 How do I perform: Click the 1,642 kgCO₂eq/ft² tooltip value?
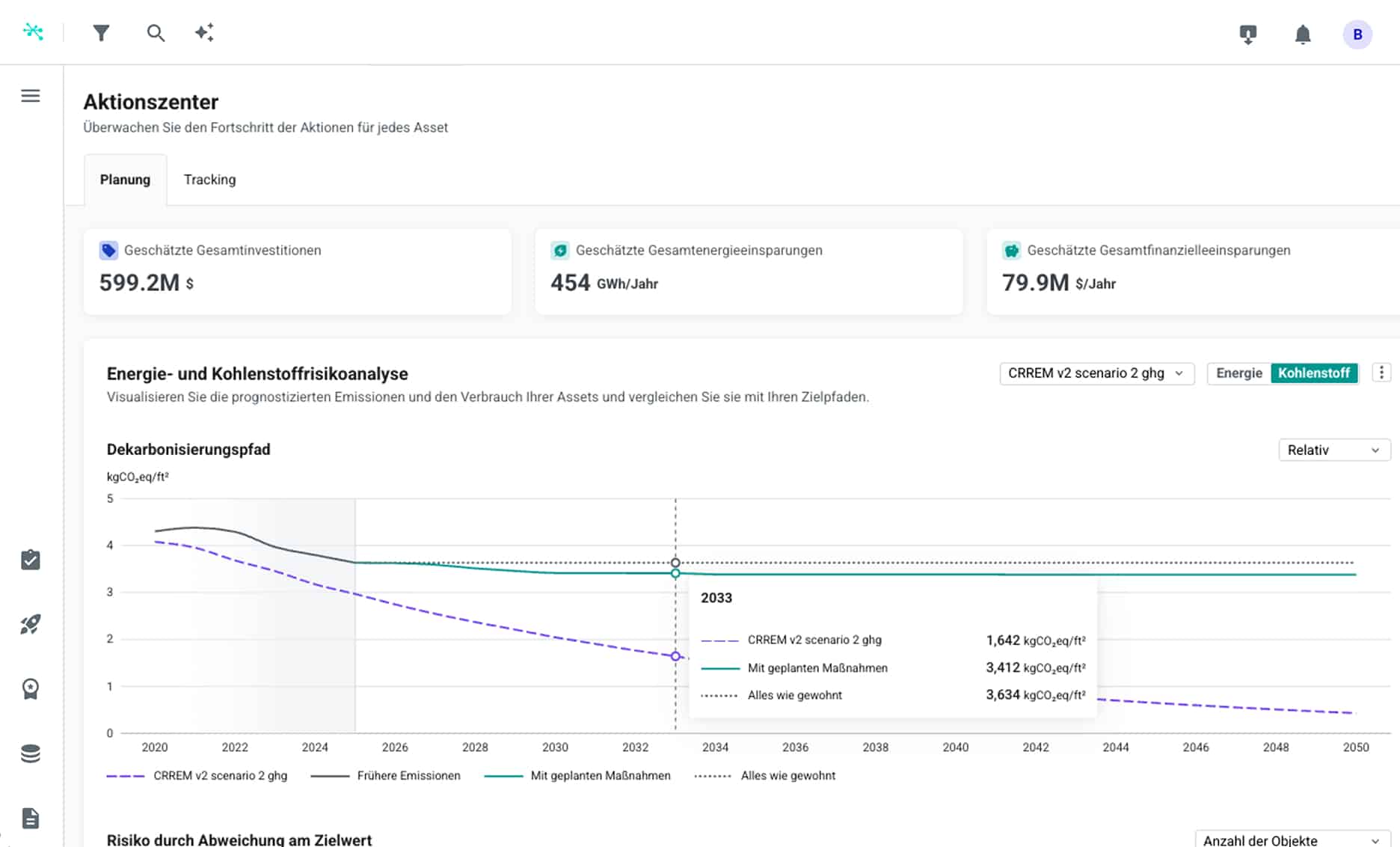[x=1036, y=640]
